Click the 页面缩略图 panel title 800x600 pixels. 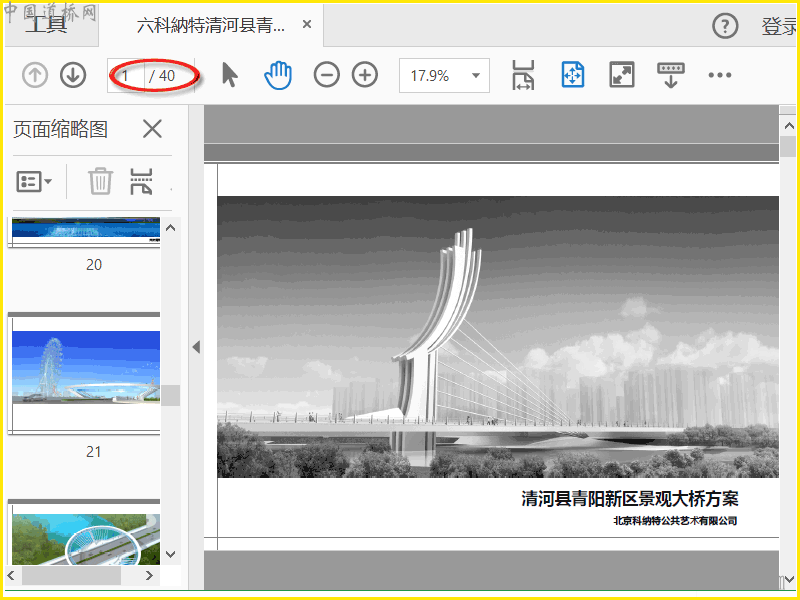60,129
